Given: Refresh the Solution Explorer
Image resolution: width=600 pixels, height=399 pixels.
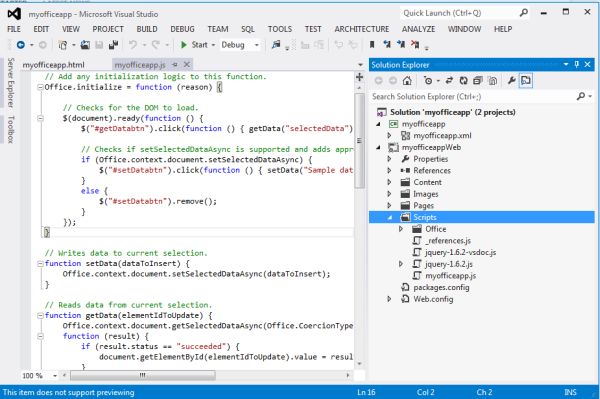Looking at the screenshot, I should coord(463,80).
